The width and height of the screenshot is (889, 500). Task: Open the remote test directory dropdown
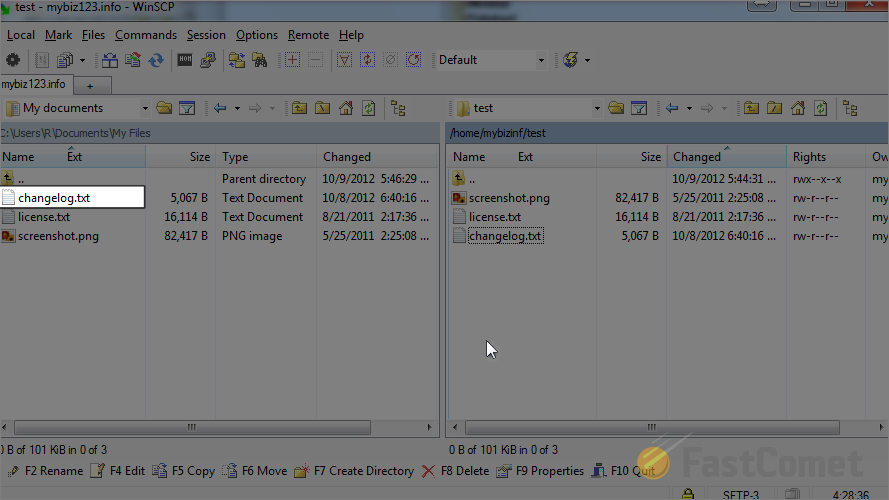pos(596,108)
